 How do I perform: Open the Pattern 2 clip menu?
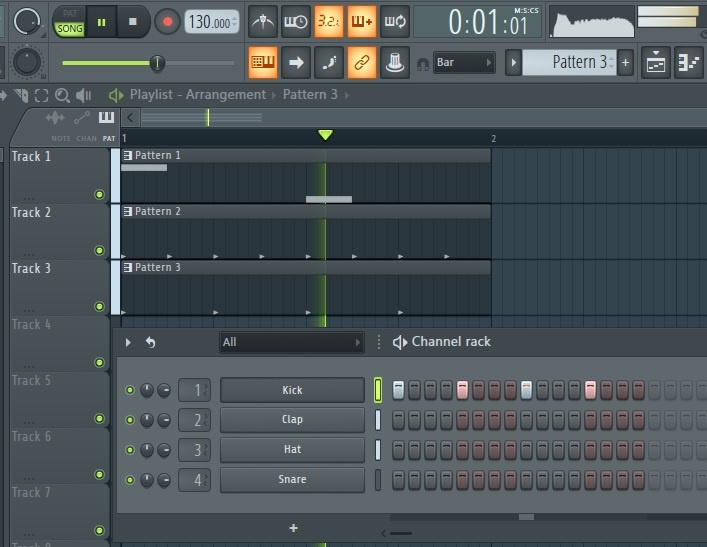coord(128,211)
